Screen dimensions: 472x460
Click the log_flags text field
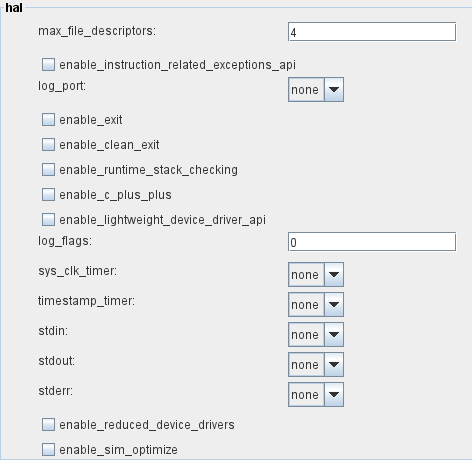click(372, 242)
